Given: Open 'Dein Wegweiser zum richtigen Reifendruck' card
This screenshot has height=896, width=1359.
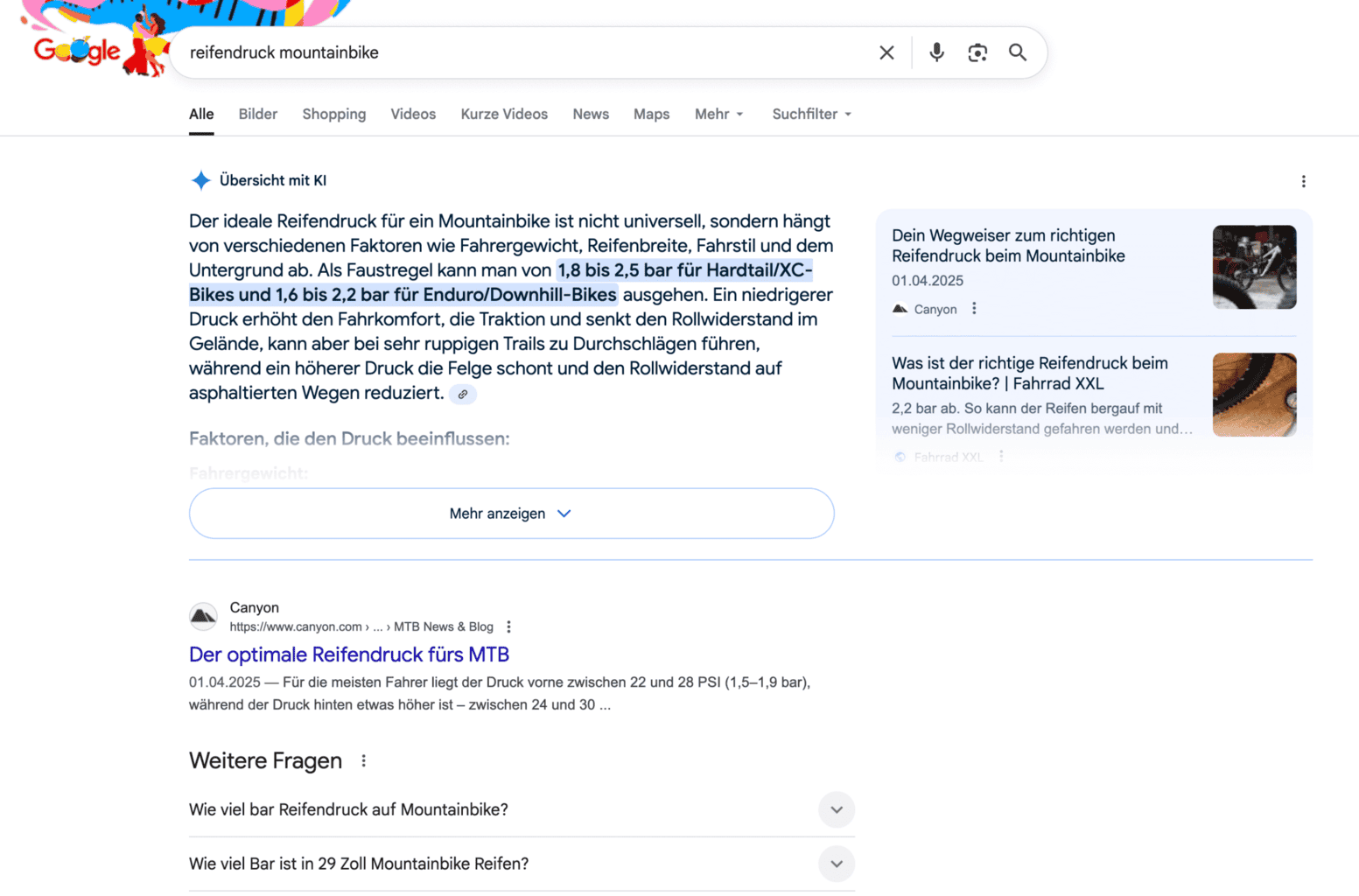Looking at the screenshot, I should point(1008,246).
